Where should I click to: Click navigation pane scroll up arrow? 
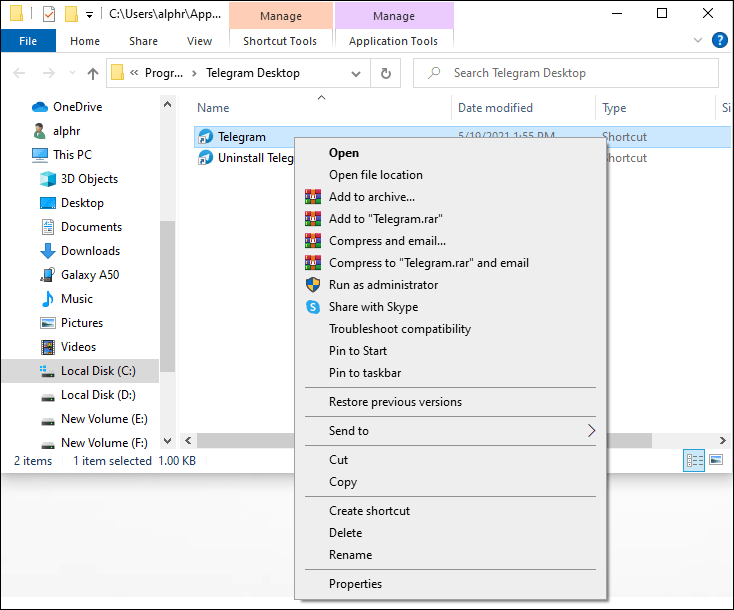167,104
